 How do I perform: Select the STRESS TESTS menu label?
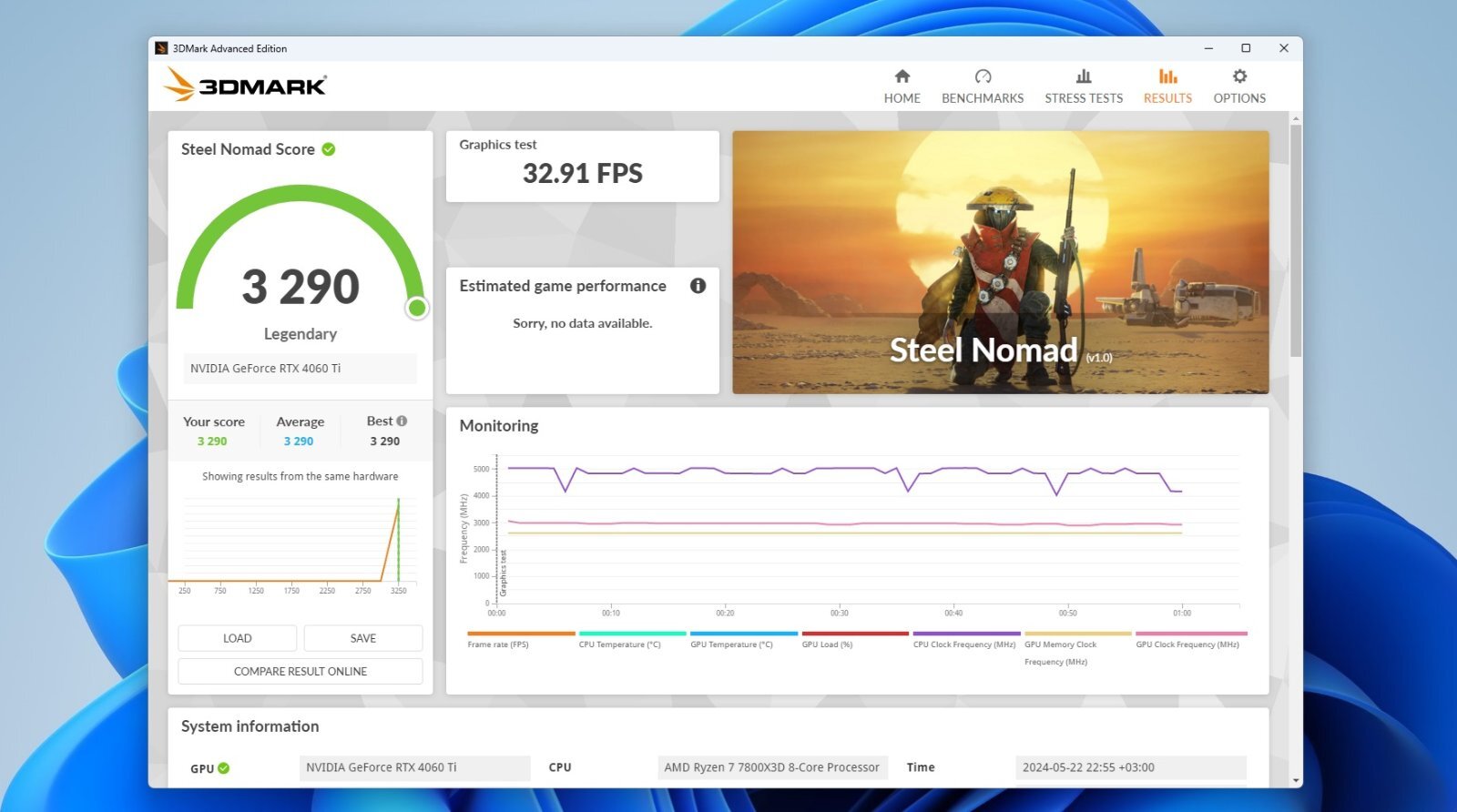[x=1084, y=98]
